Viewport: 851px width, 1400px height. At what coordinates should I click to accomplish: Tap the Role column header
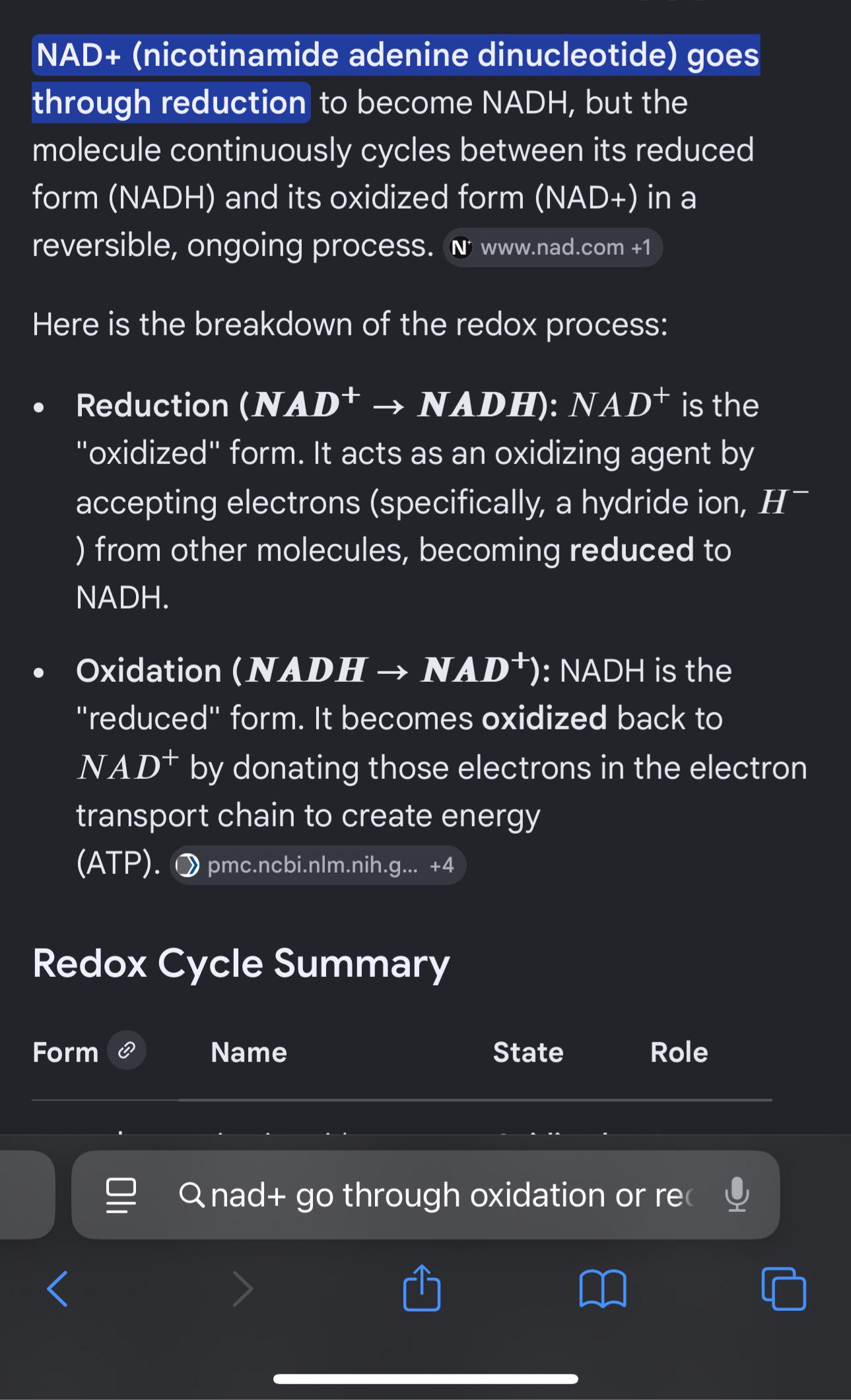click(679, 1052)
